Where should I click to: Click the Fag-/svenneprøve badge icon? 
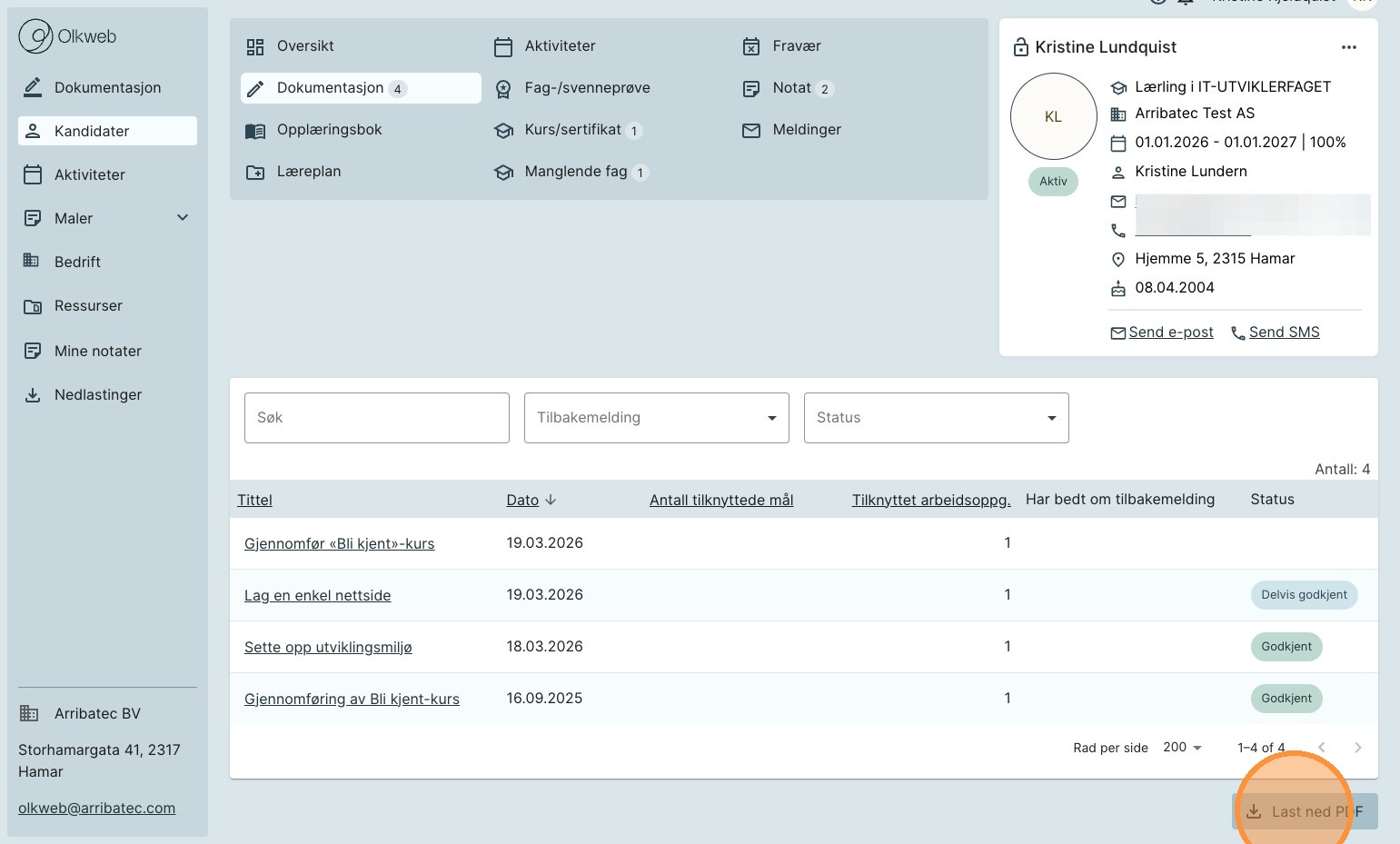tap(503, 89)
